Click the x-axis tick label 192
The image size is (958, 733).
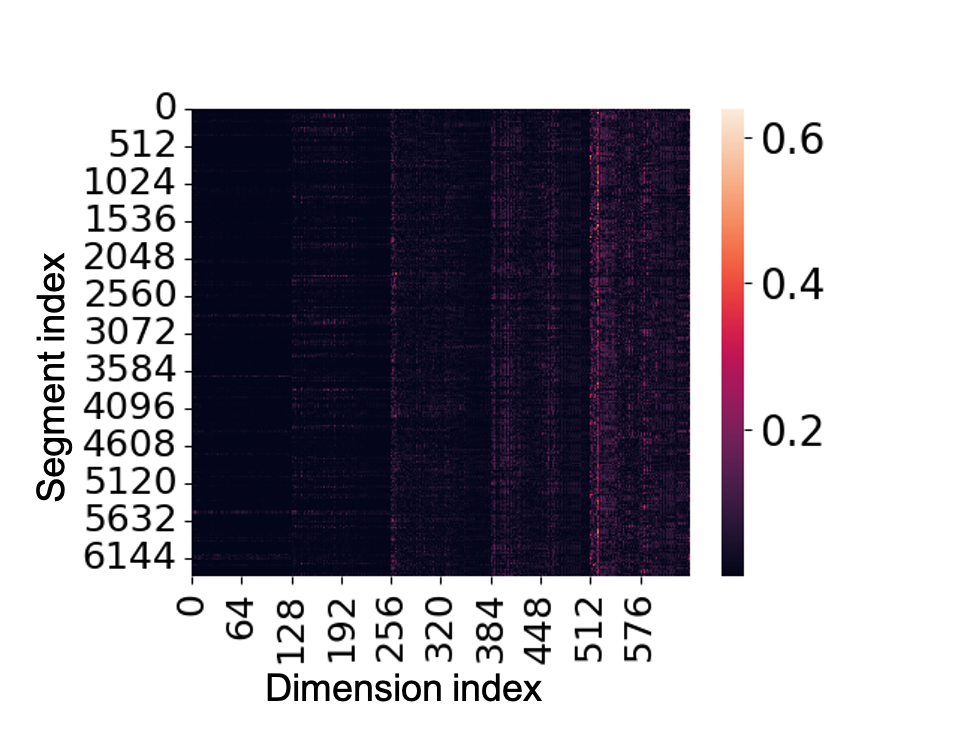pyautogui.click(x=342, y=631)
